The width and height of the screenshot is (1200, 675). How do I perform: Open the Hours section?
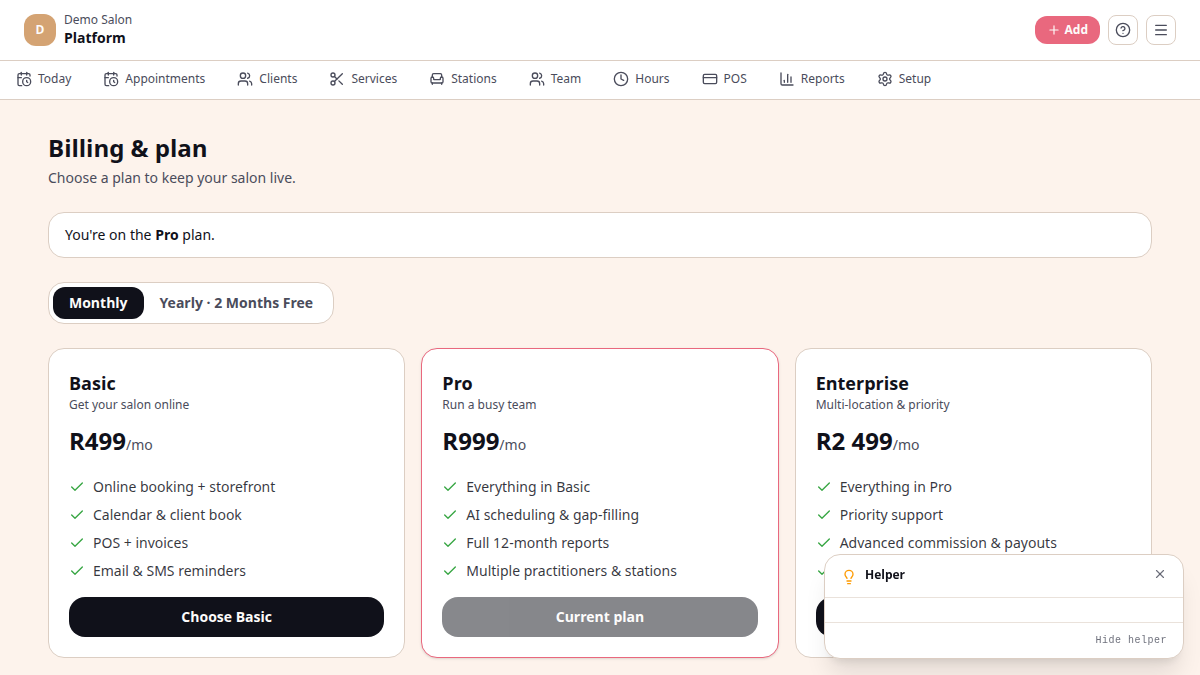[x=641, y=79]
